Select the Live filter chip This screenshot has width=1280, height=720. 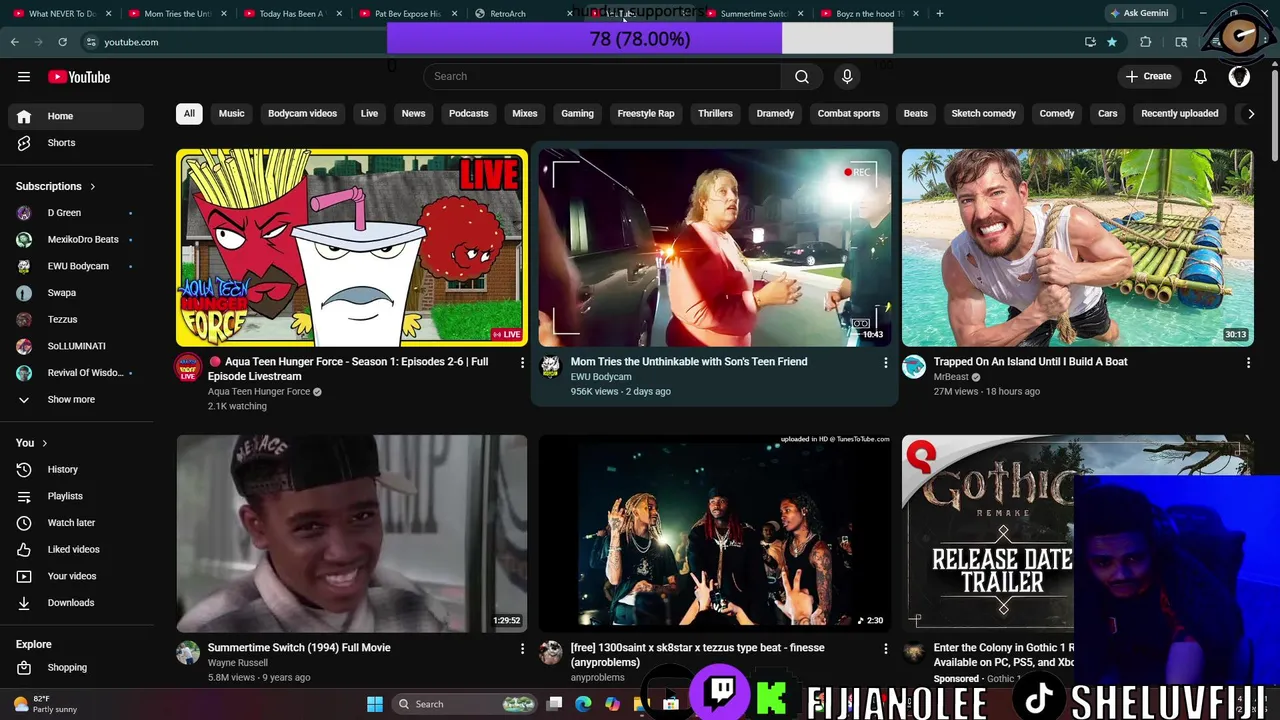coord(369,114)
